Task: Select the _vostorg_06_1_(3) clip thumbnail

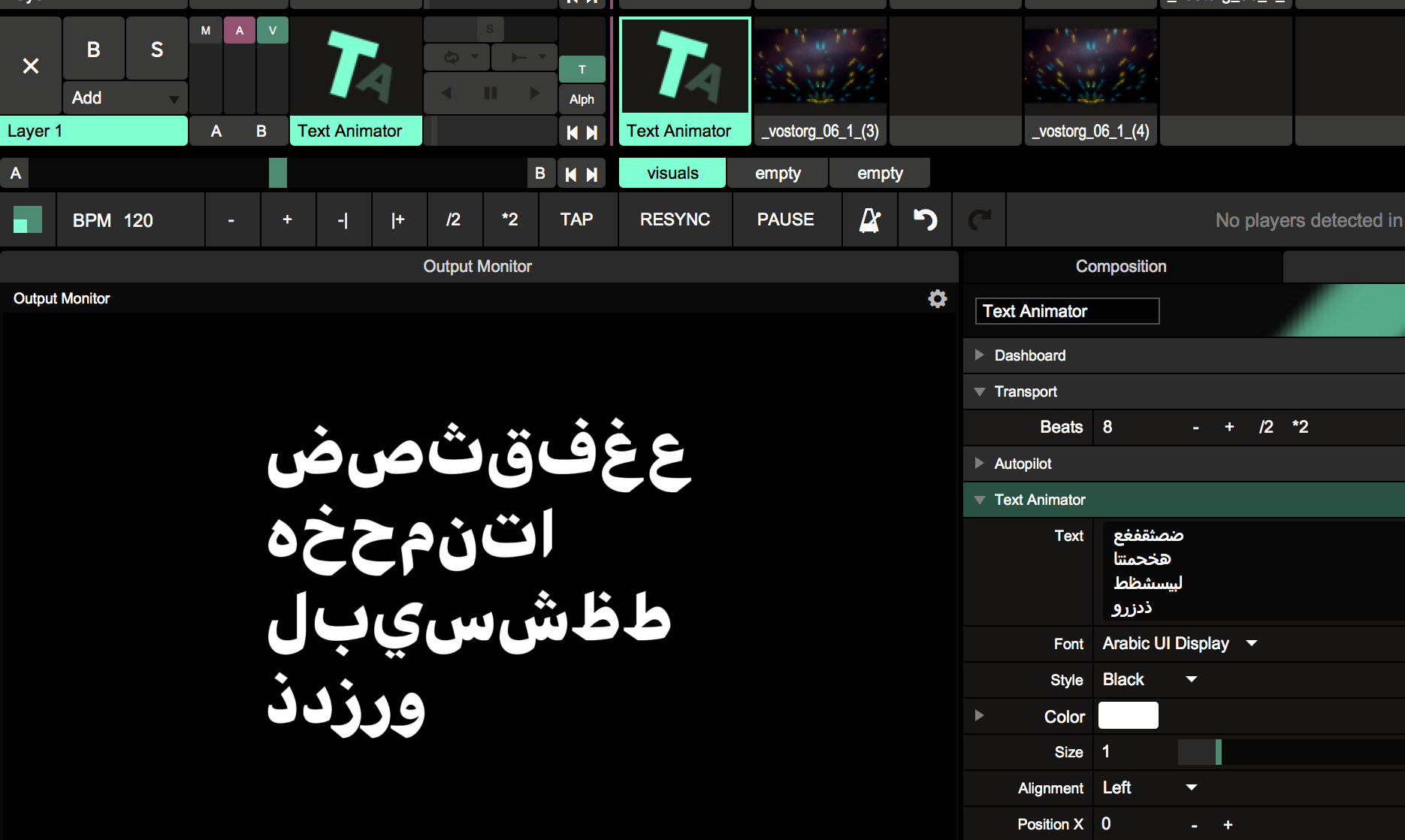Action: click(820, 66)
